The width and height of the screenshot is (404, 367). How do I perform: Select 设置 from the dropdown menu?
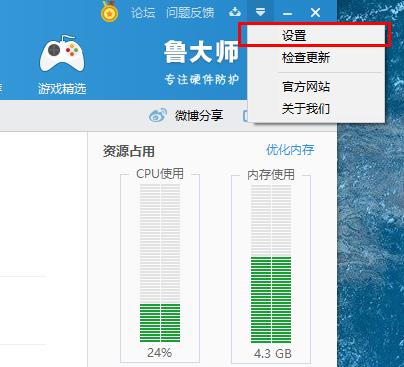tap(316, 35)
